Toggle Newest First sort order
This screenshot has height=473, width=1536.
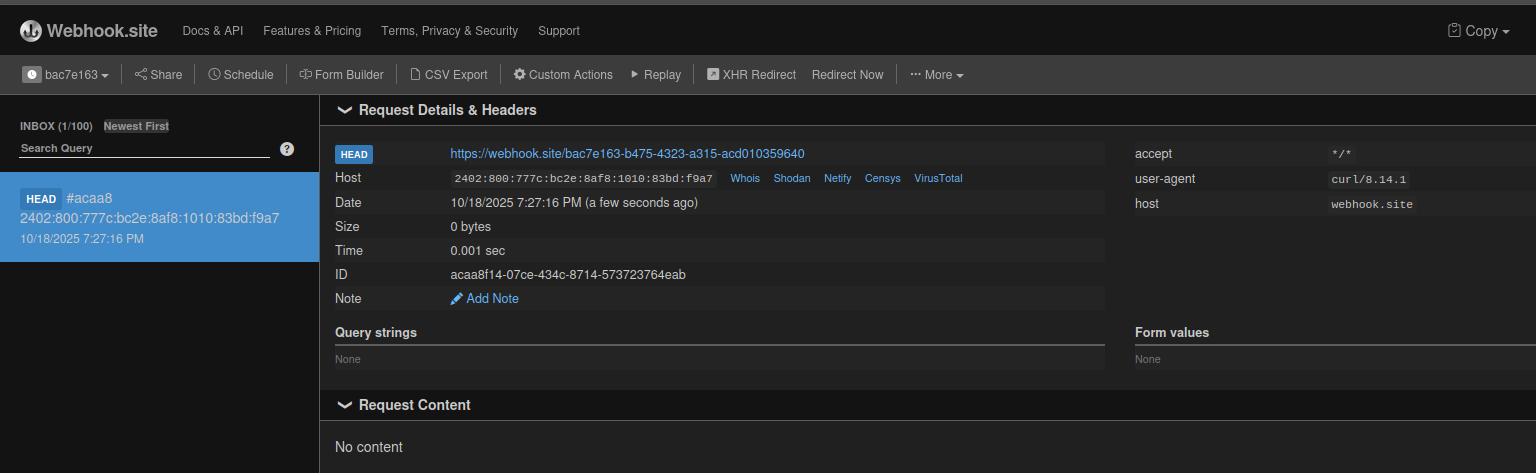(x=136, y=126)
